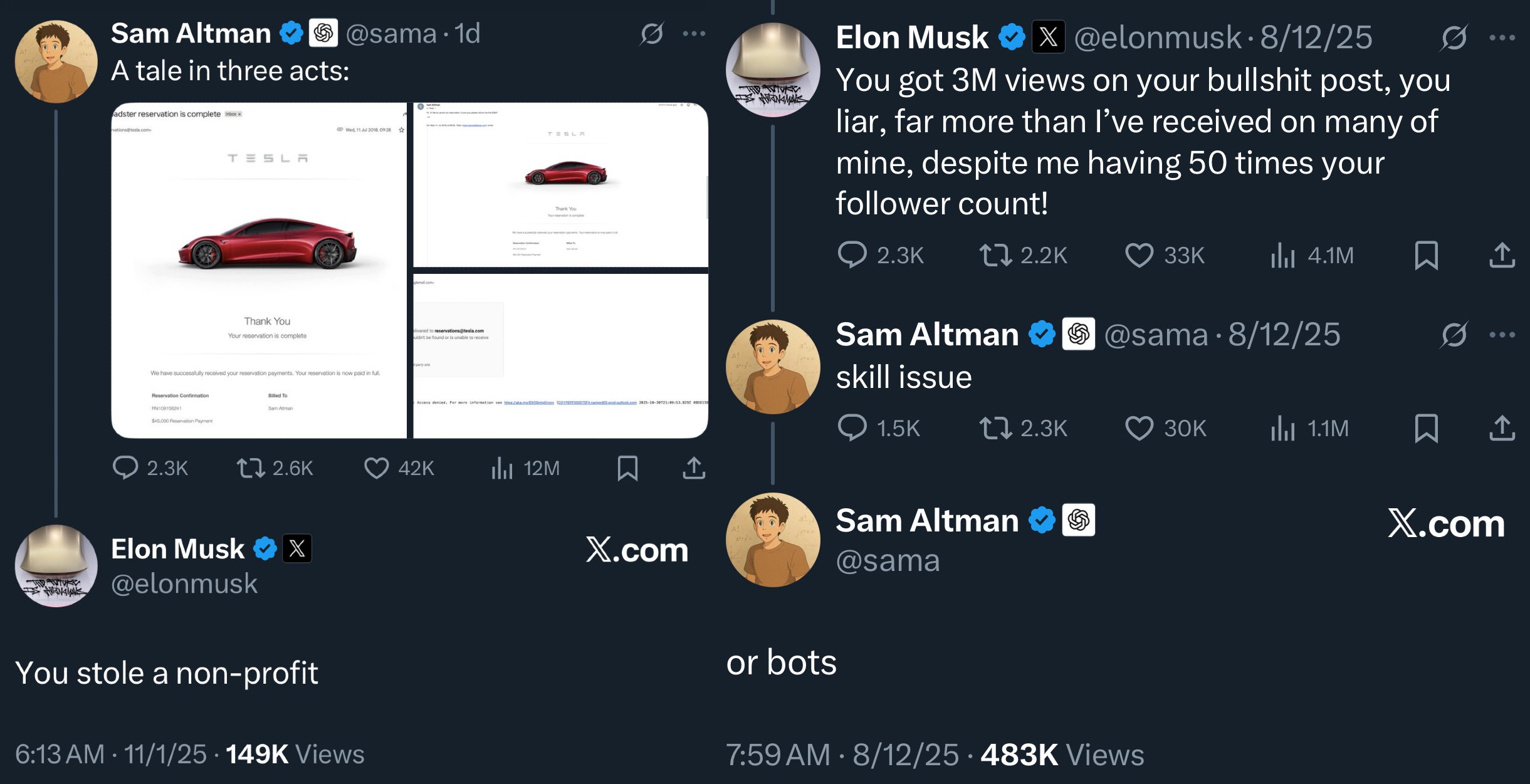
Task: Share the "skill issue" reply
Action: [1502, 429]
